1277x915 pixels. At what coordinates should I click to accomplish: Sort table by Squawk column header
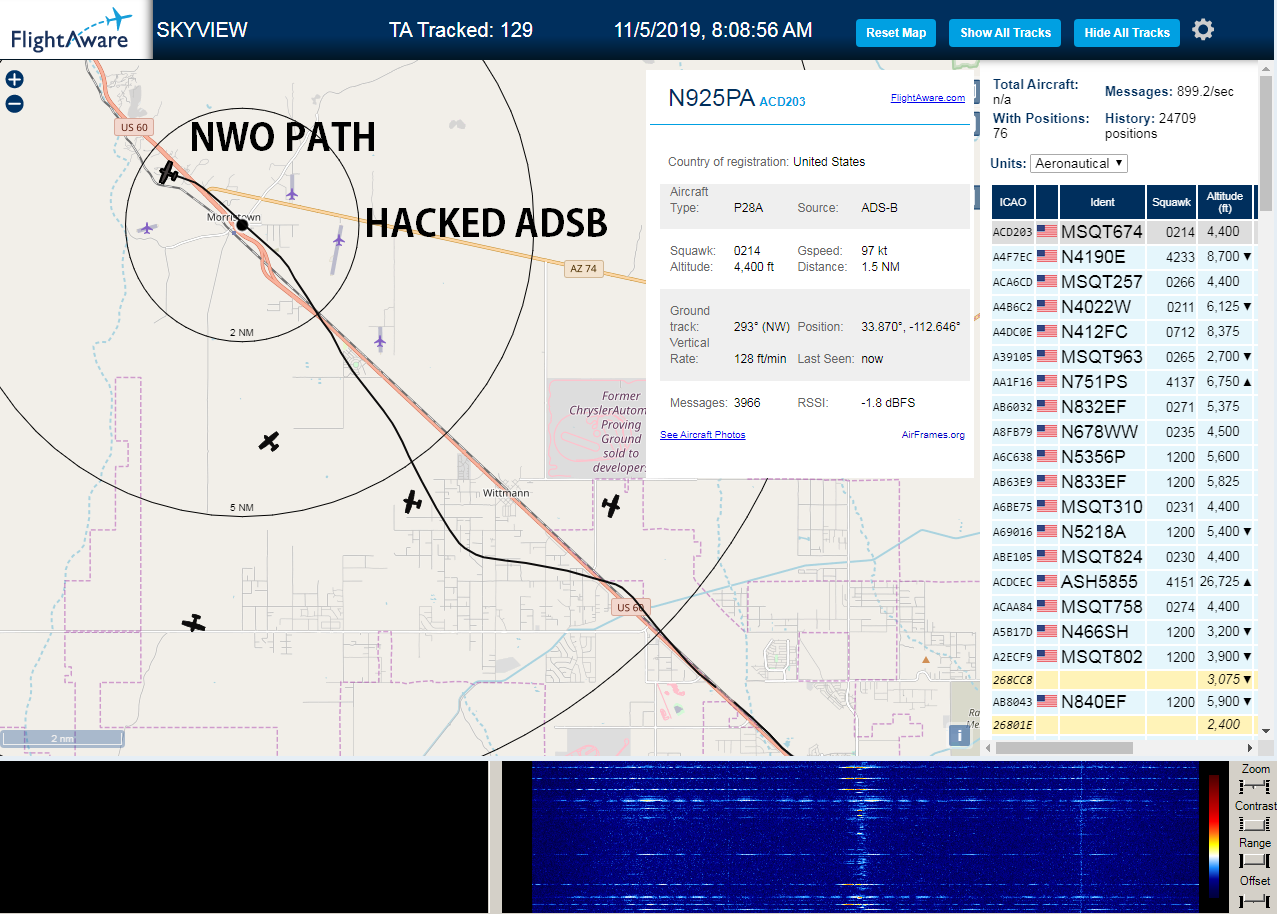coord(1171,202)
